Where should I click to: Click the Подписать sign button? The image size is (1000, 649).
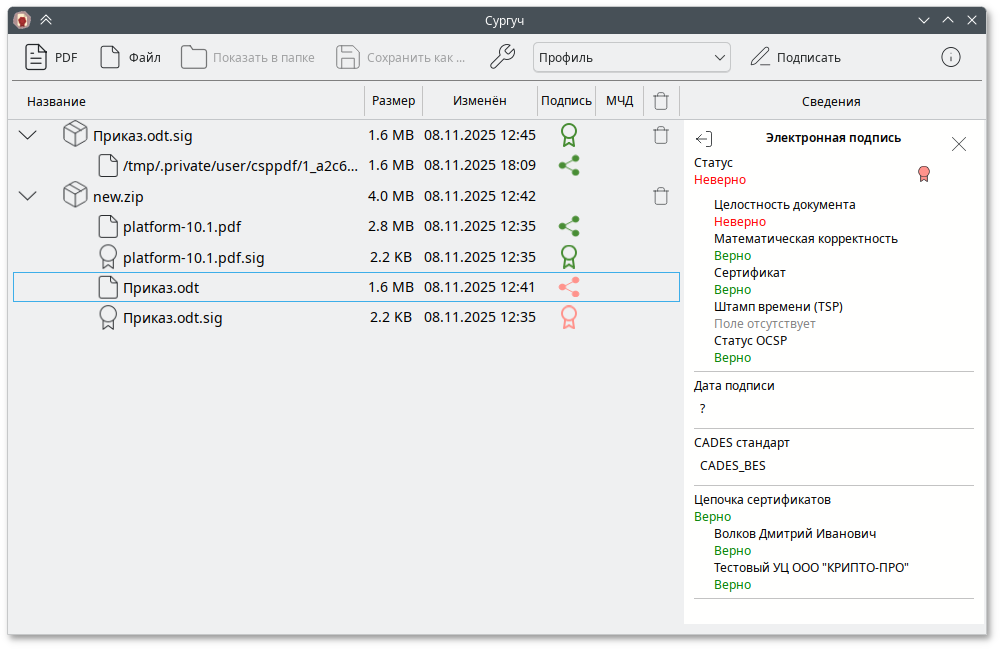coord(795,57)
